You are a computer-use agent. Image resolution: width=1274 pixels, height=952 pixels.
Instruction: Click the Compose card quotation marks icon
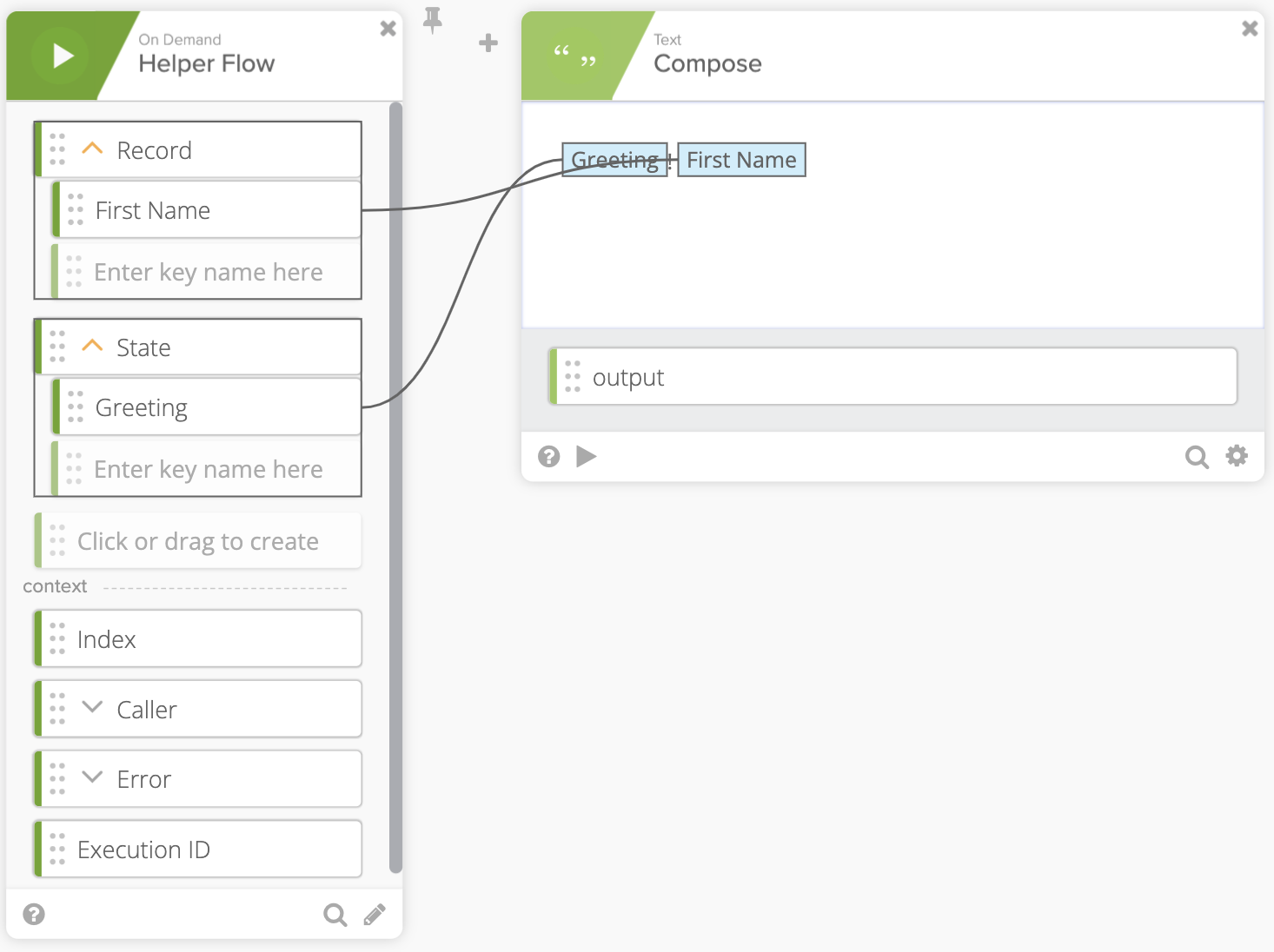[575, 56]
